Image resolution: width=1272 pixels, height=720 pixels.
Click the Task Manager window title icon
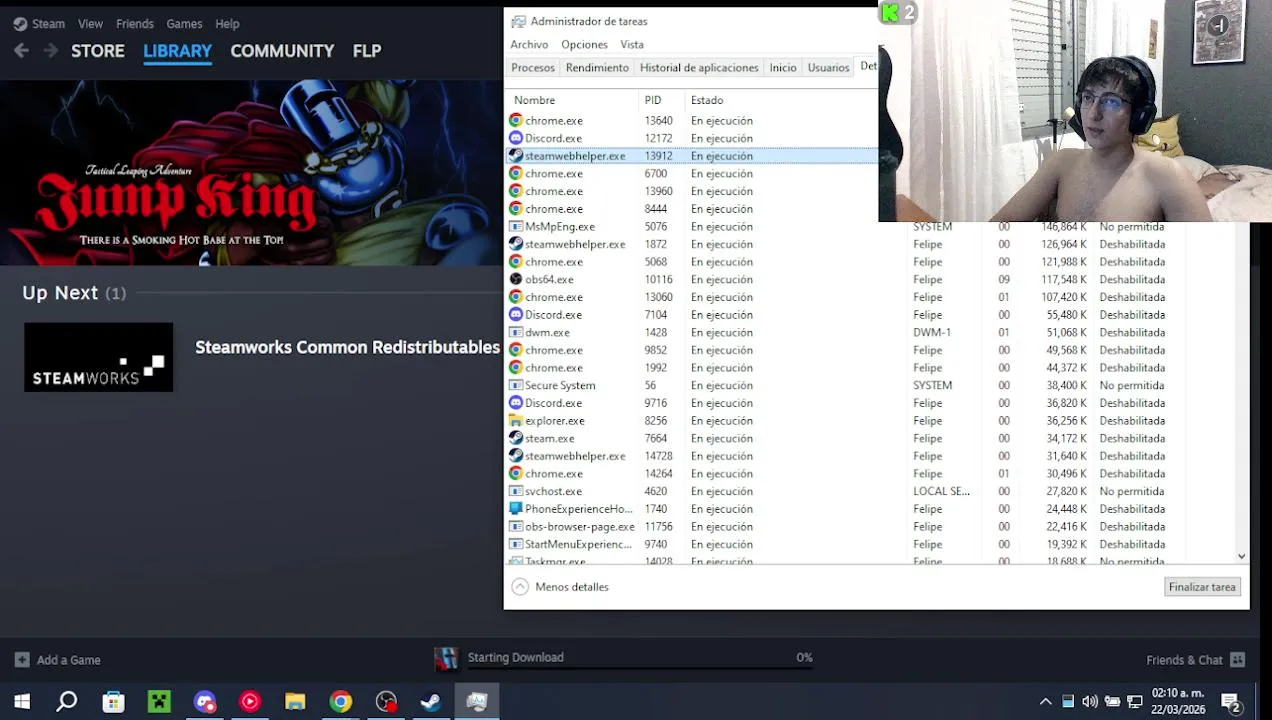[x=517, y=21]
